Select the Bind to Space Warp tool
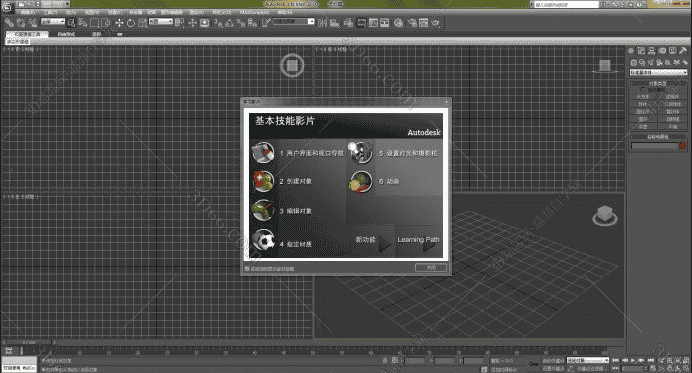The height and width of the screenshot is (373, 692). coord(32,23)
